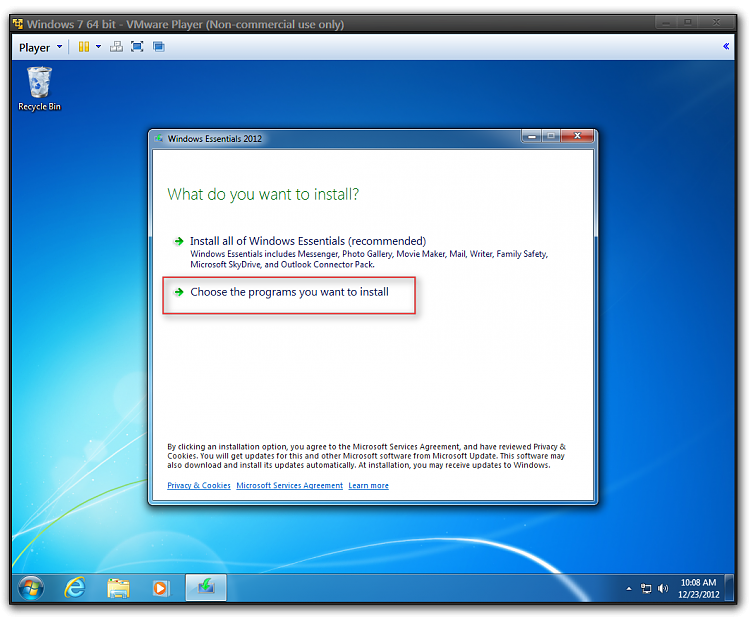Click the green arrow beside Choose the programs
The height and width of the screenshot is (618, 750).
[178, 292]
